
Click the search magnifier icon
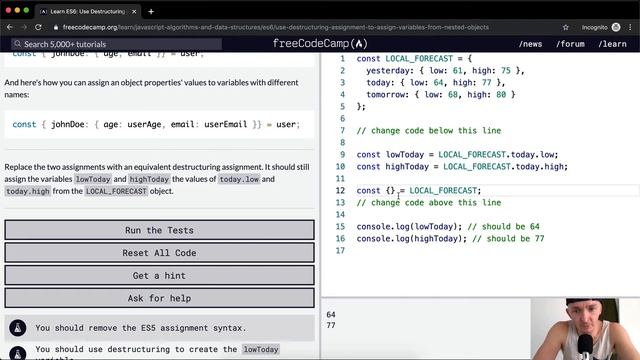(x=17, y=44)
